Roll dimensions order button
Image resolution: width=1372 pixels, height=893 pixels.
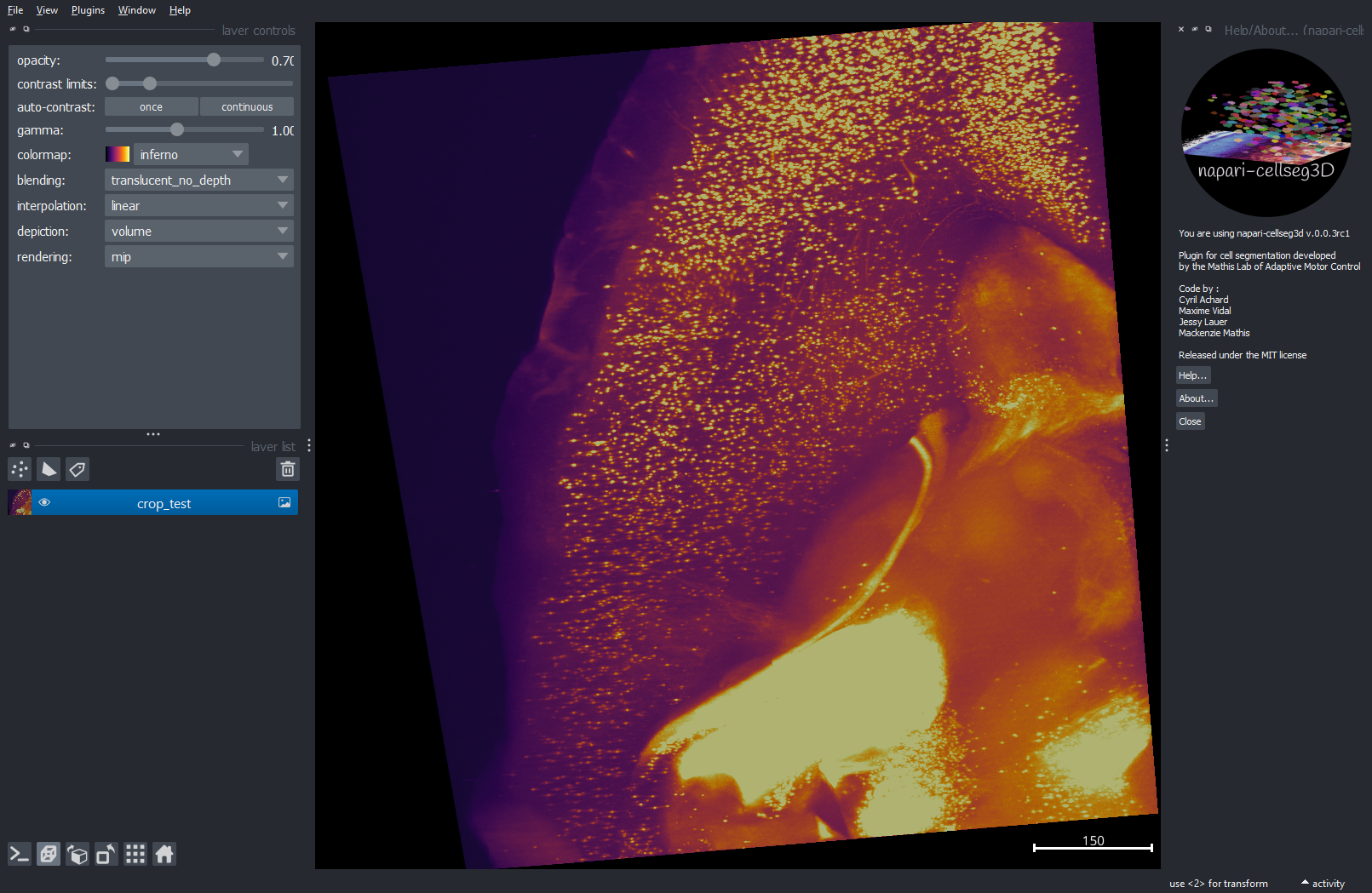(77, 854)
